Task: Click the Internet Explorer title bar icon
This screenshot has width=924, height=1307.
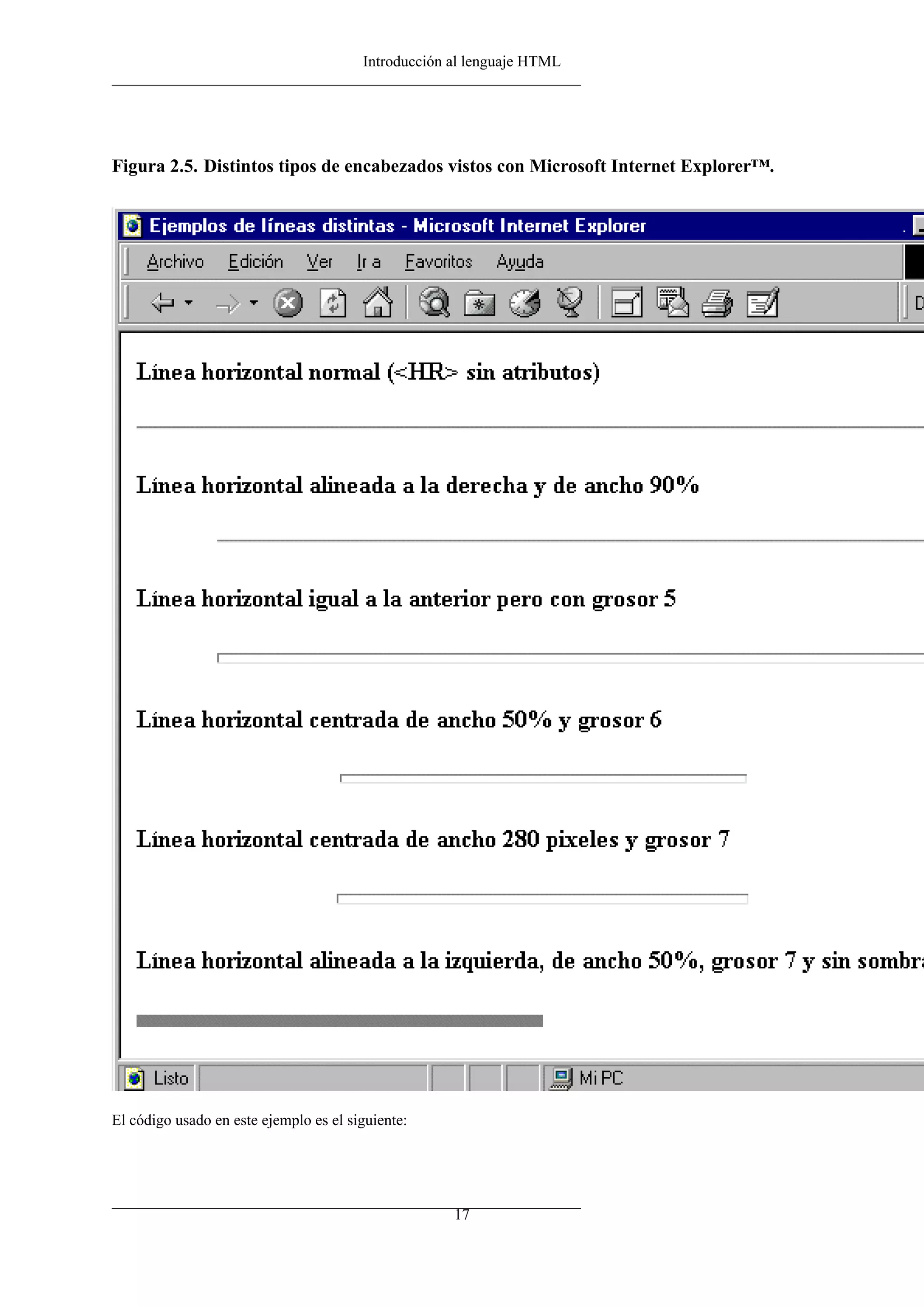Action: click(133, 226)
